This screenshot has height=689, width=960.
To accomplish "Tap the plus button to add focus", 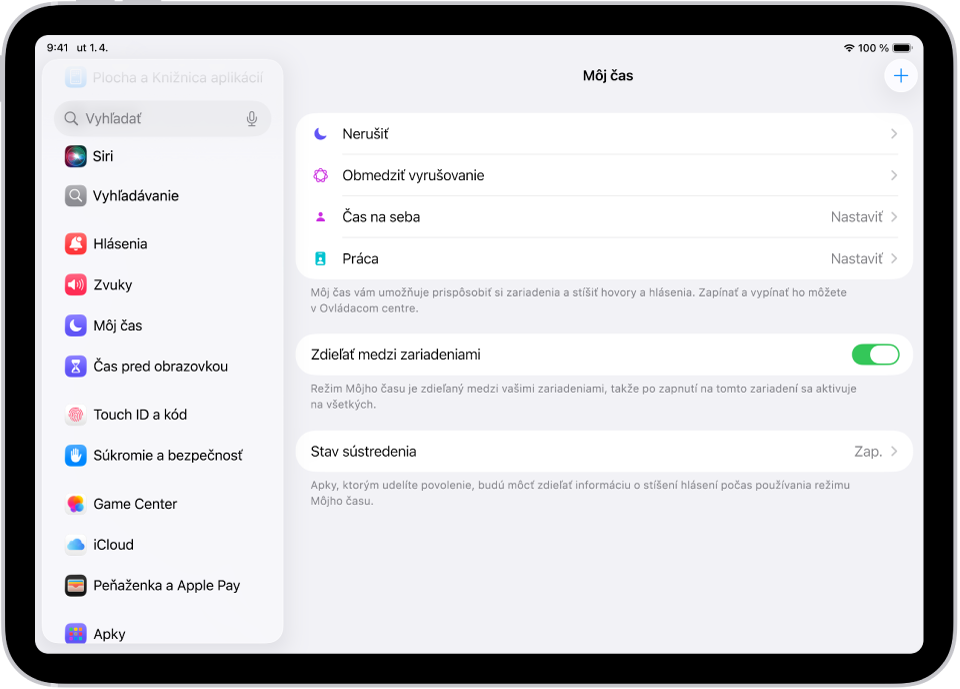I will coord(901,76).
